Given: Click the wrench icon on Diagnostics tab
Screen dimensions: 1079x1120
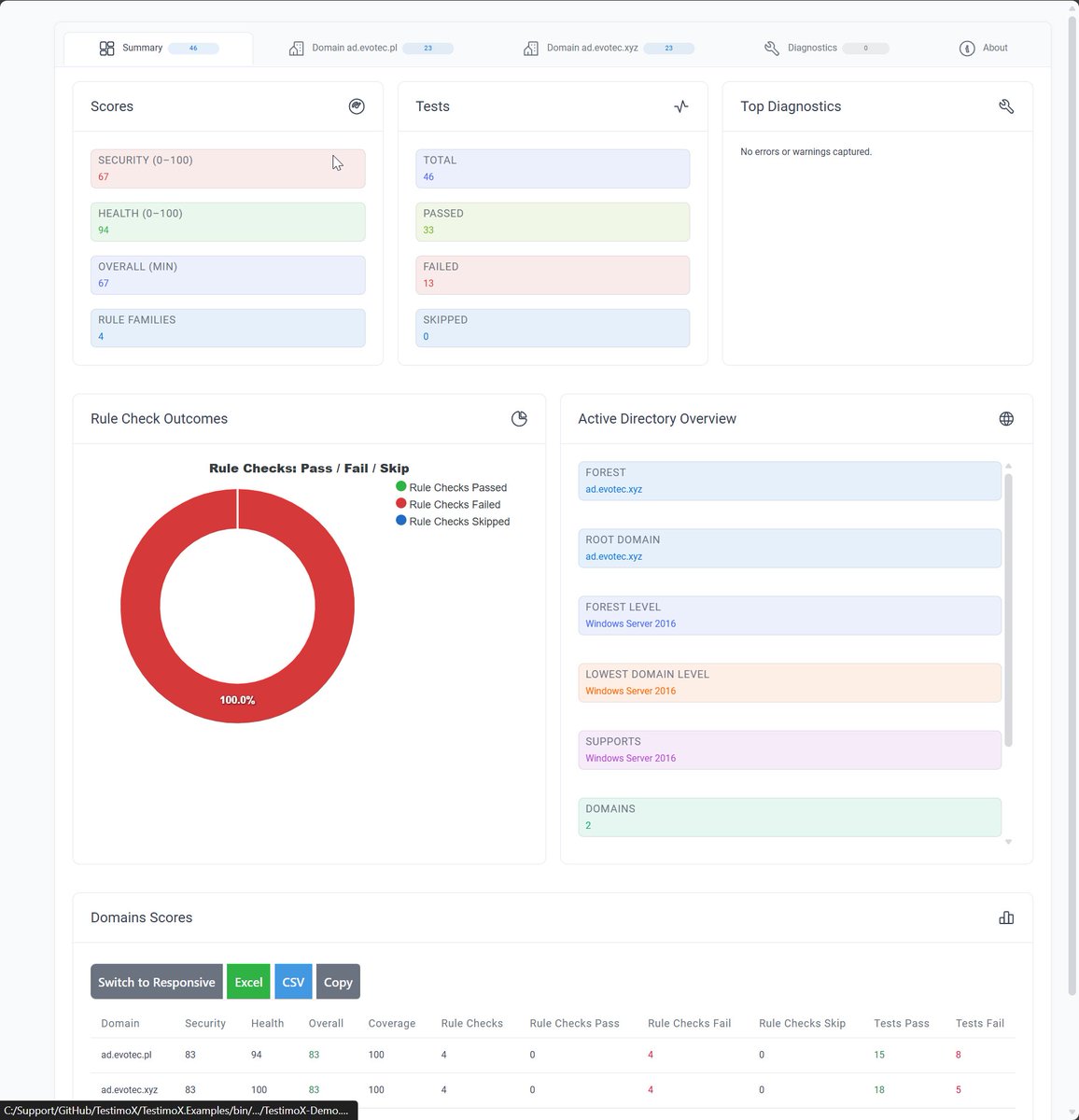Looking at the screenshot, I should click(772, 49).
